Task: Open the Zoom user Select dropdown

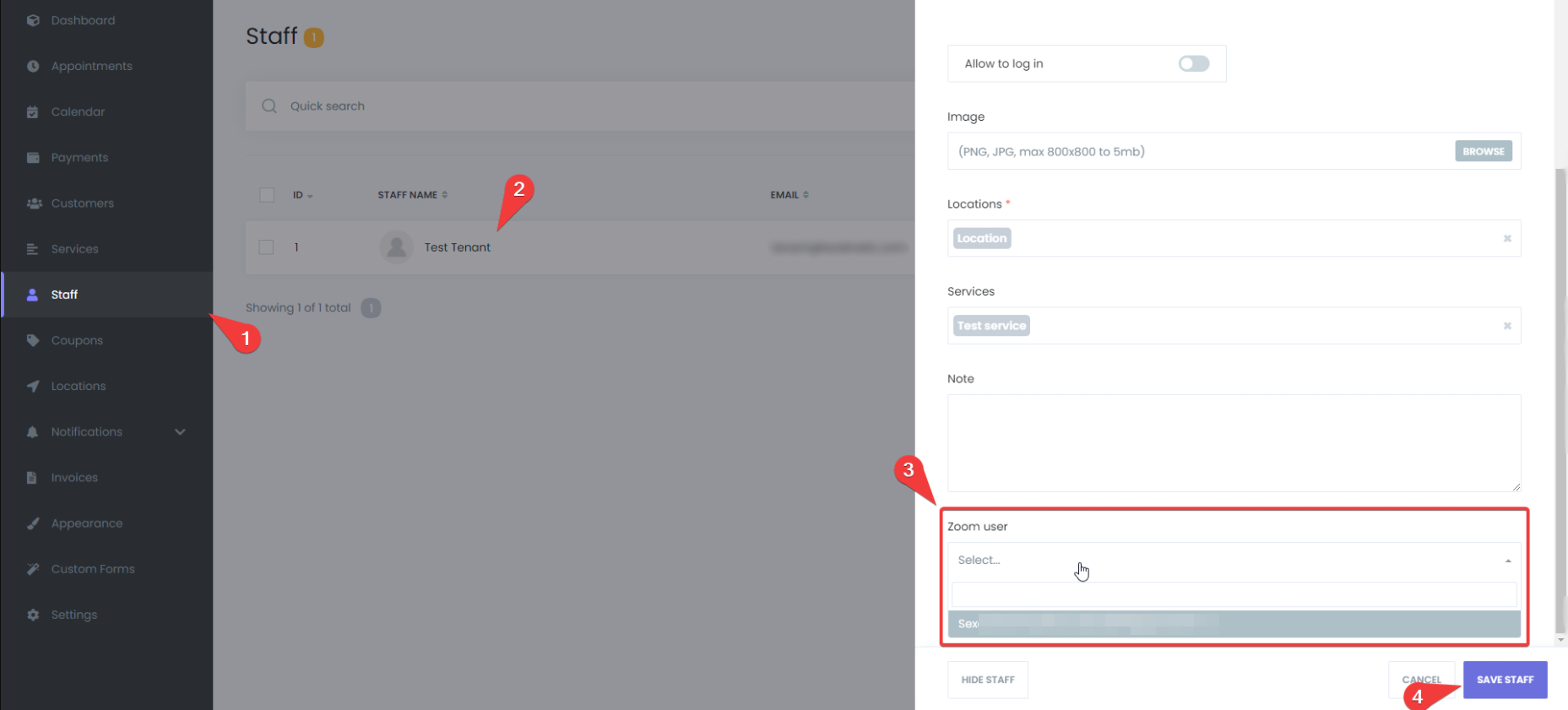Action: tap(1233, 561)
